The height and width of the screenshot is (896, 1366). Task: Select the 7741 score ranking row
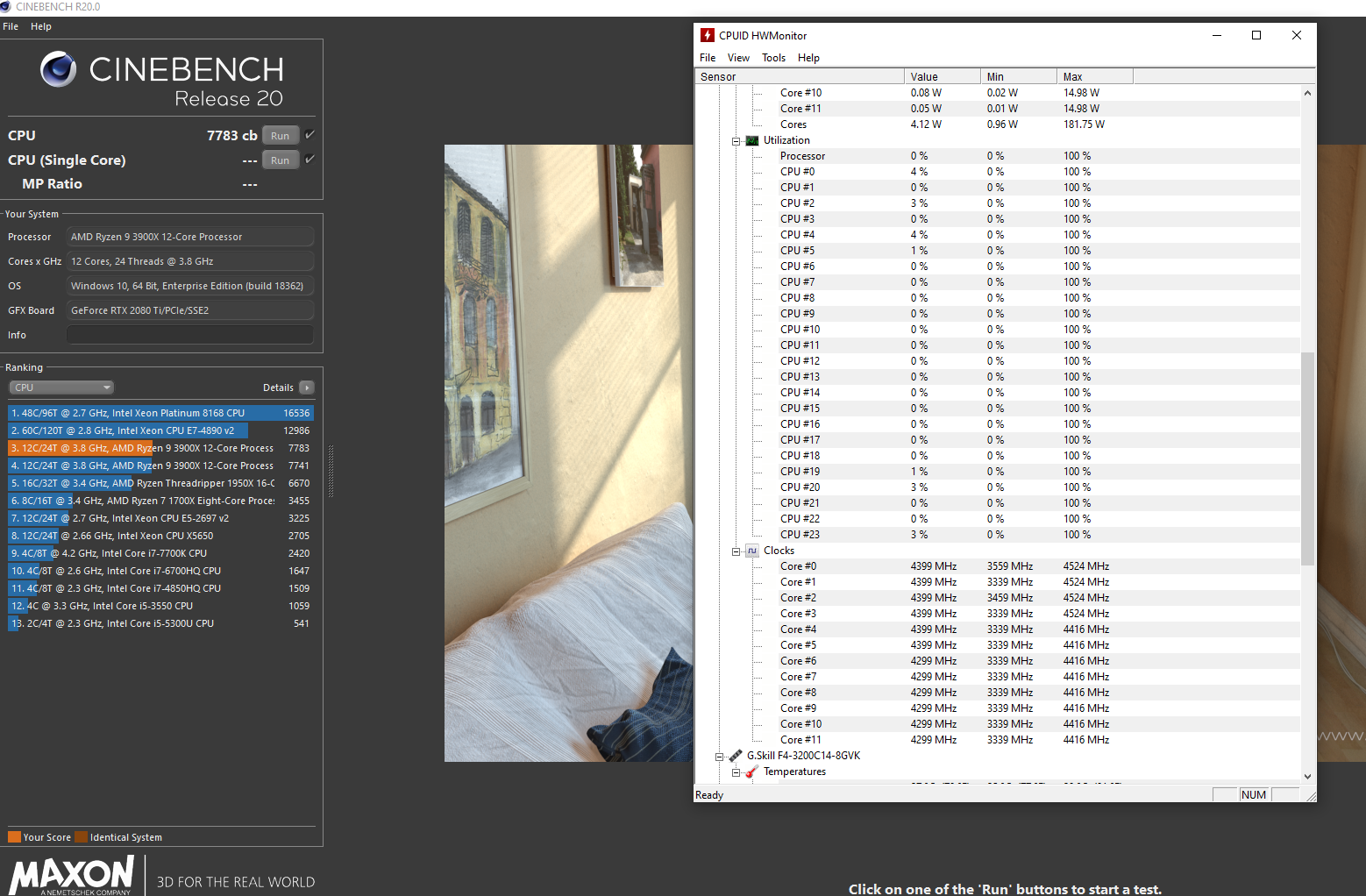click(161, 466)
